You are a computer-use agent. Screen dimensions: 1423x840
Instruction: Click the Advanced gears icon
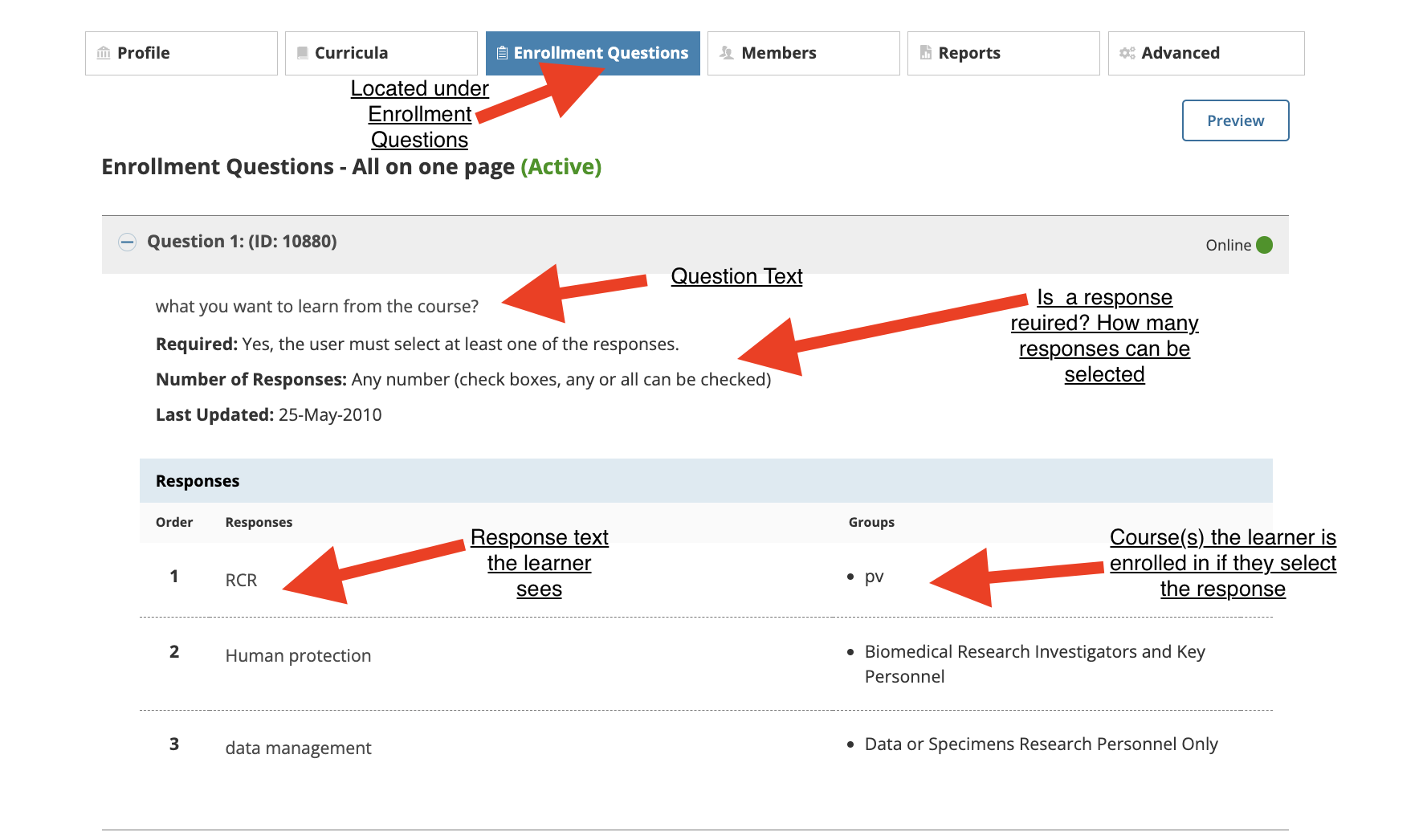tap(1127, 53)
